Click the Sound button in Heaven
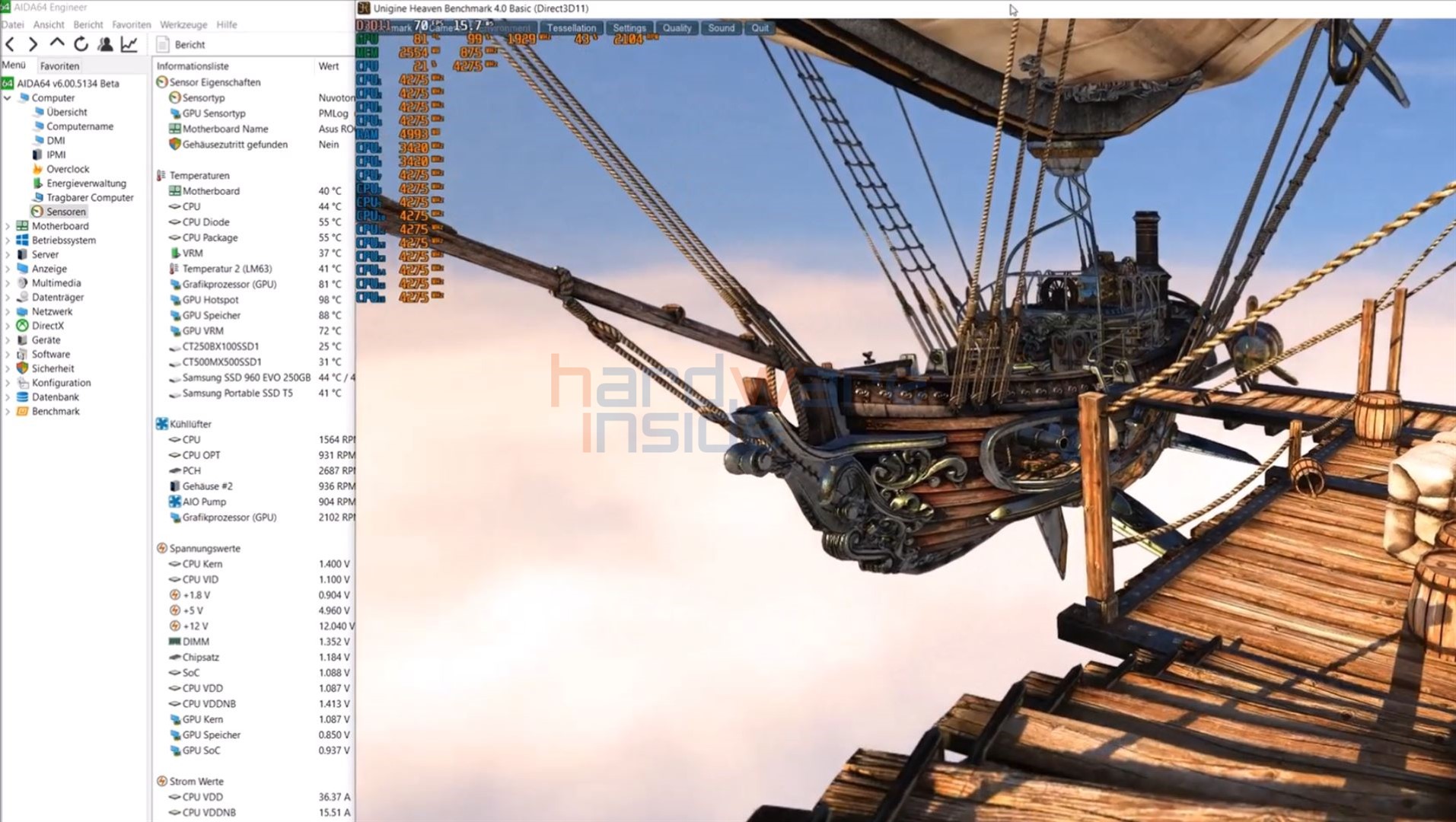Image resolution: width=1456 pixels, height=822 pixels. pyautogui.click(x=721, y=28)
